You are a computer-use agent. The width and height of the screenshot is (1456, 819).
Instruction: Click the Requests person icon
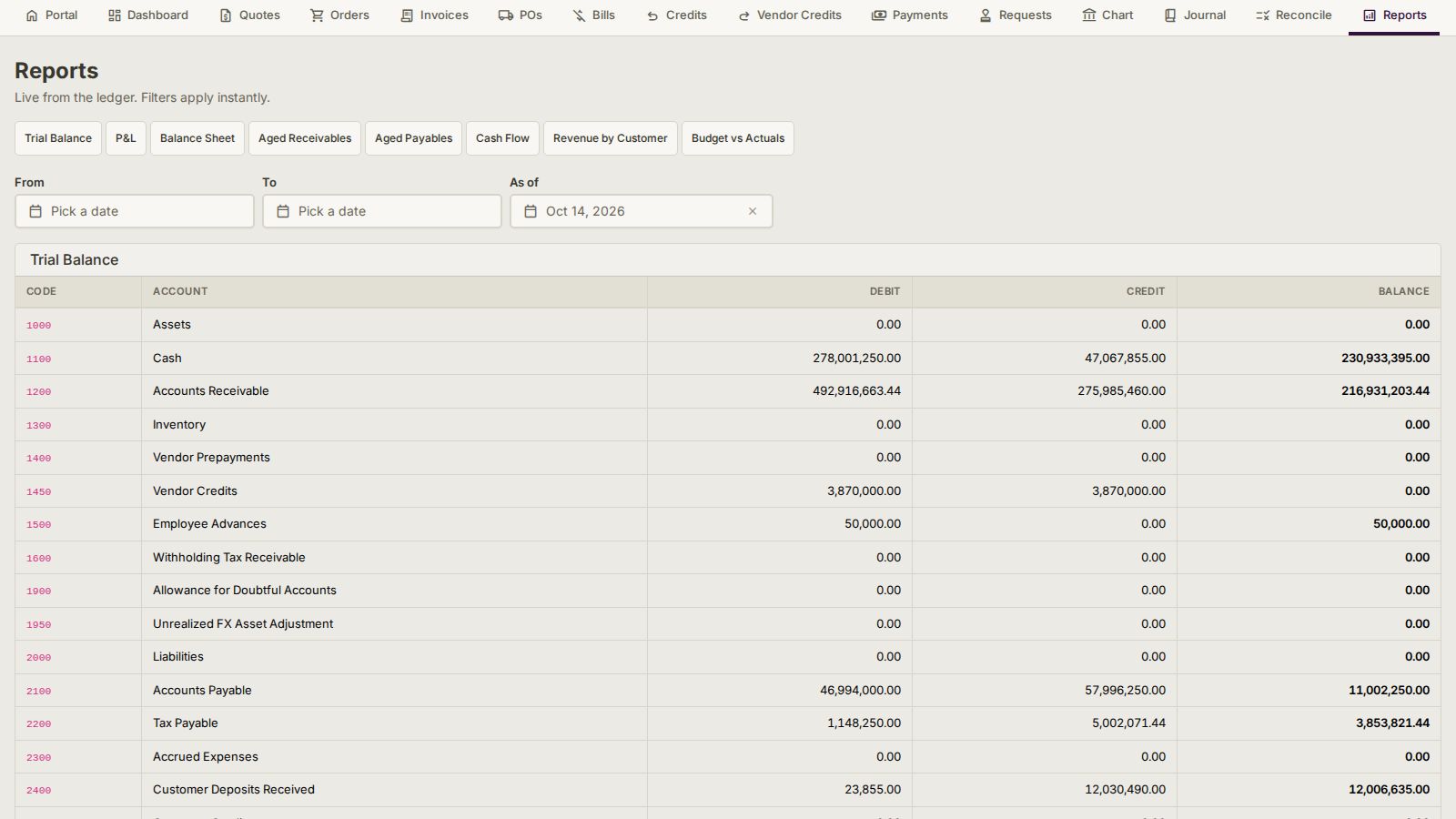tap(986, 15)
